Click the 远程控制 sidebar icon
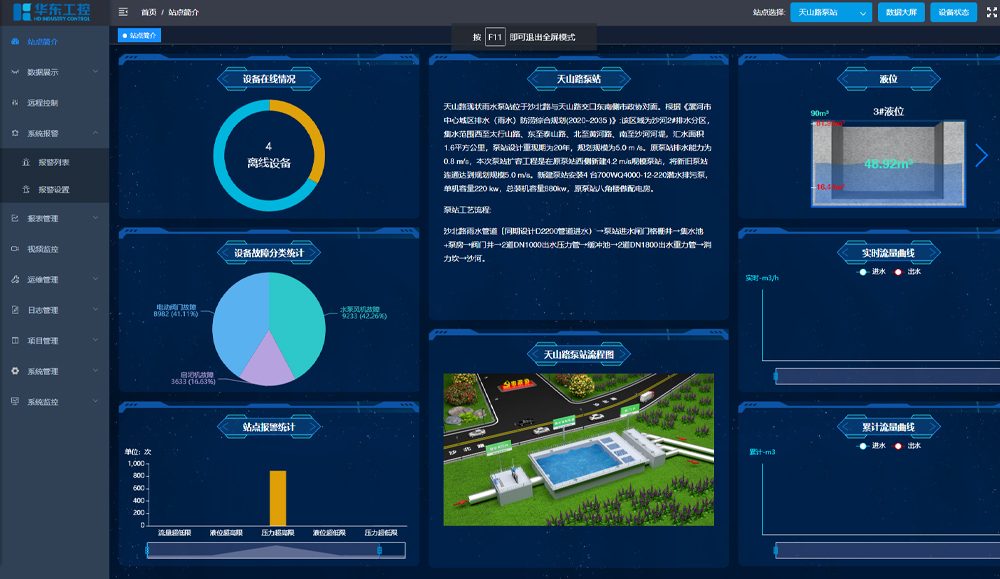The height and width of the screenshot is (579, 1000). coord(14,103)
